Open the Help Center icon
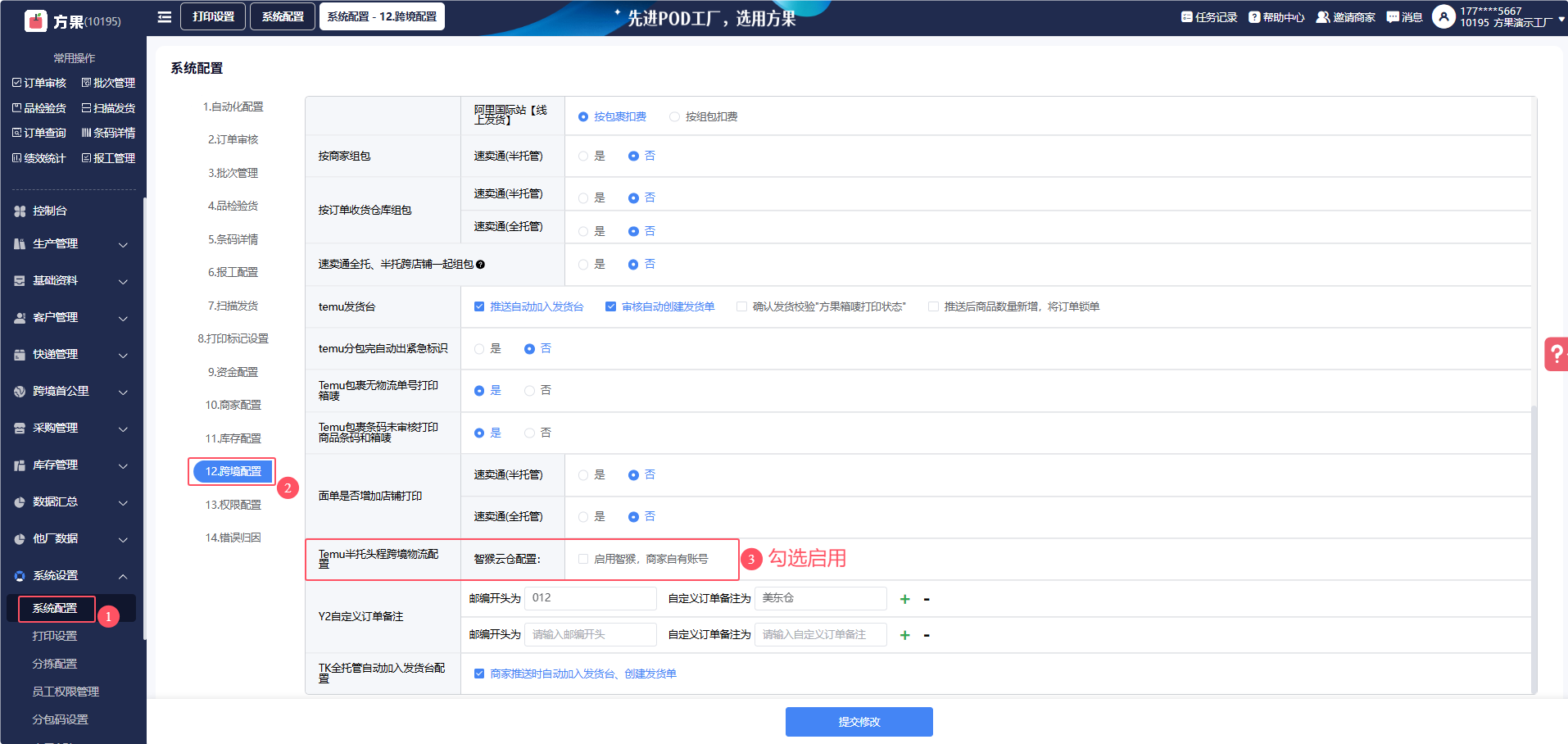 pos(1253,17)
